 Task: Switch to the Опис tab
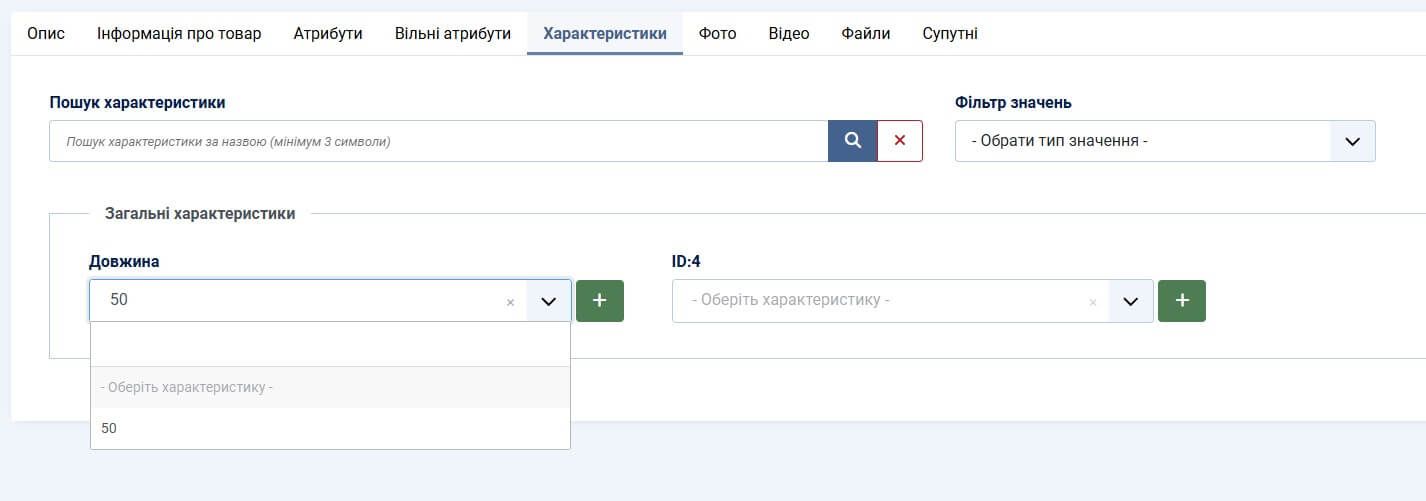click(x=46, y=33)
